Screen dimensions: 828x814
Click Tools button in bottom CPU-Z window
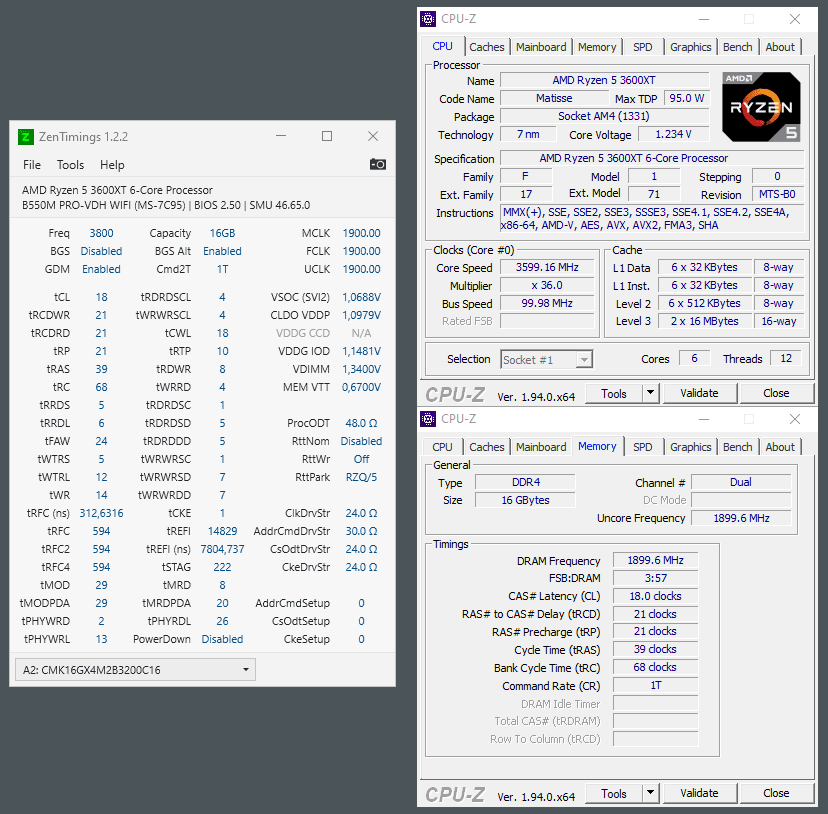pos(614,793)
